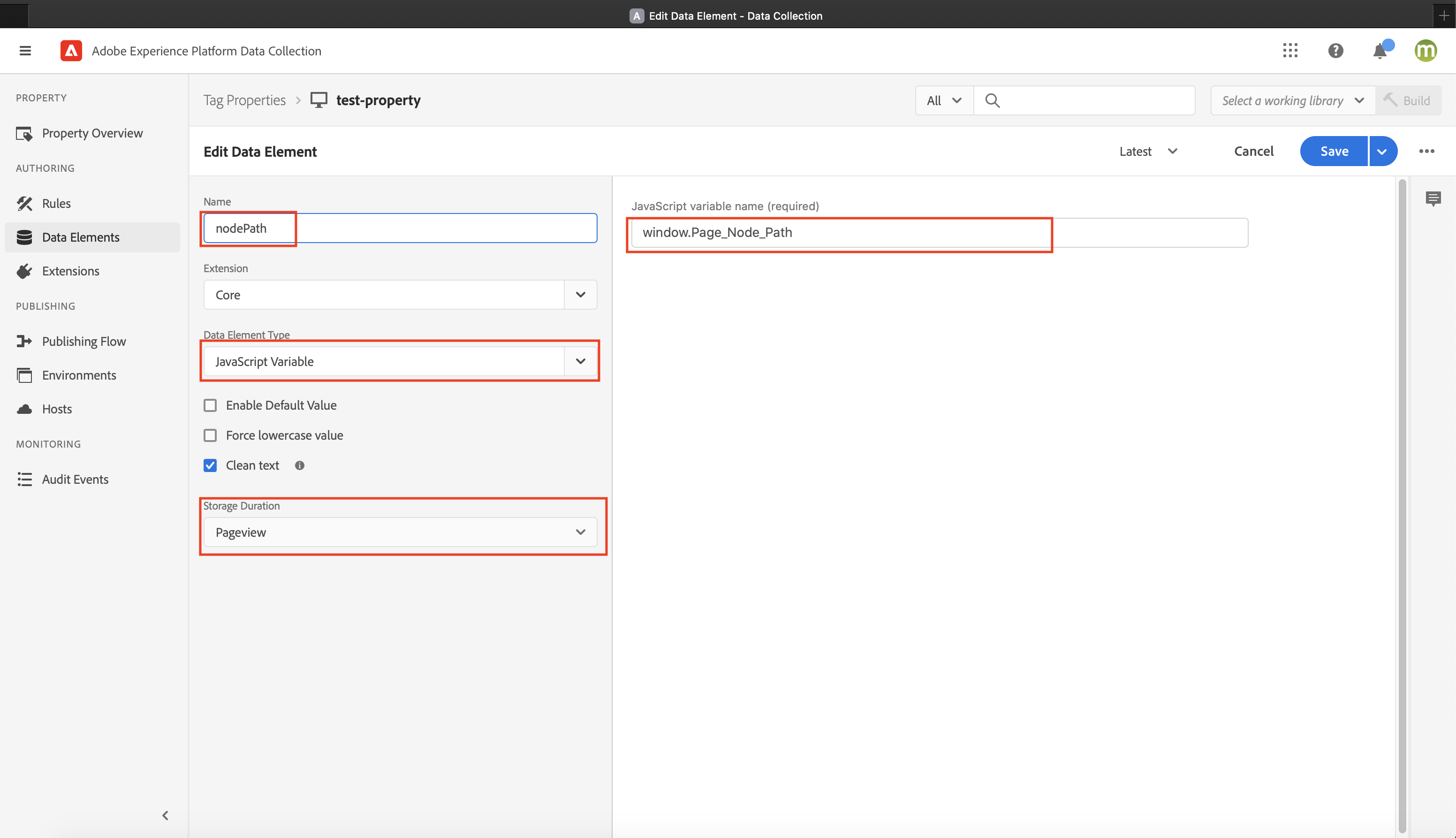Click the Cancel button
This screenshot has height=838, width=1456.
(x=1253, y=152)
